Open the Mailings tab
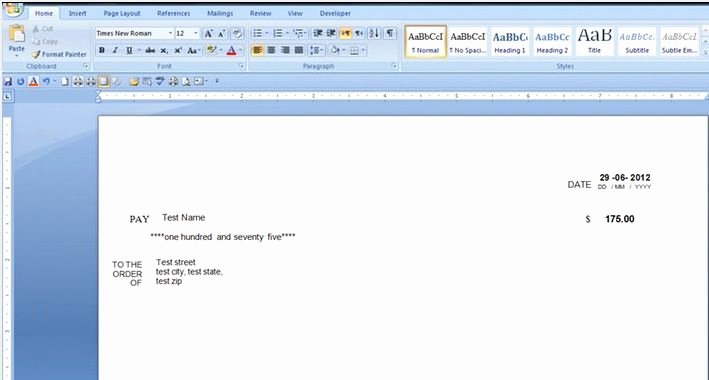This screenshot has height=380, width=709. point(220,14)
